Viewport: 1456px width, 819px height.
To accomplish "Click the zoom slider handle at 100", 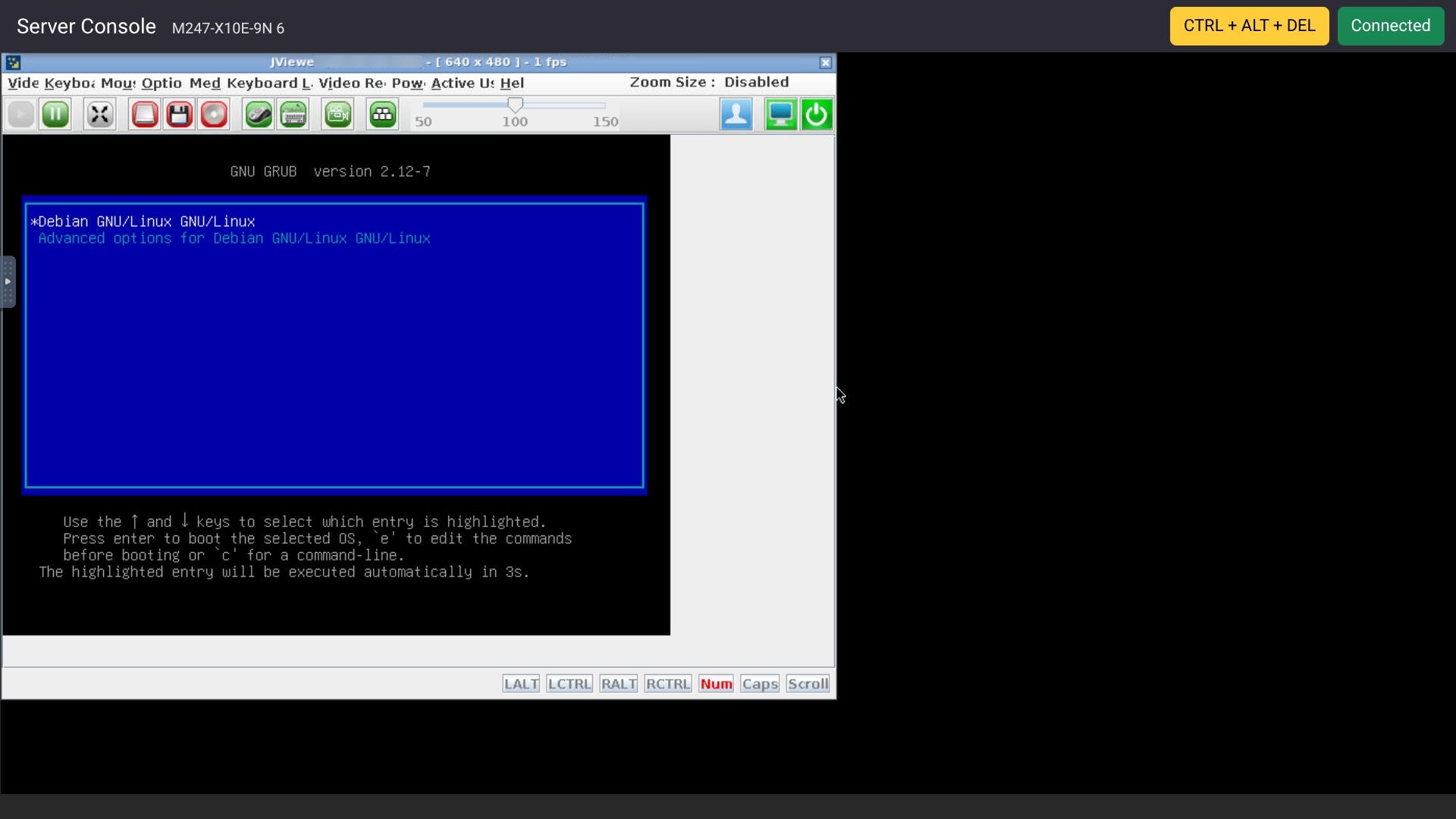I will click(x=515, y=105).
